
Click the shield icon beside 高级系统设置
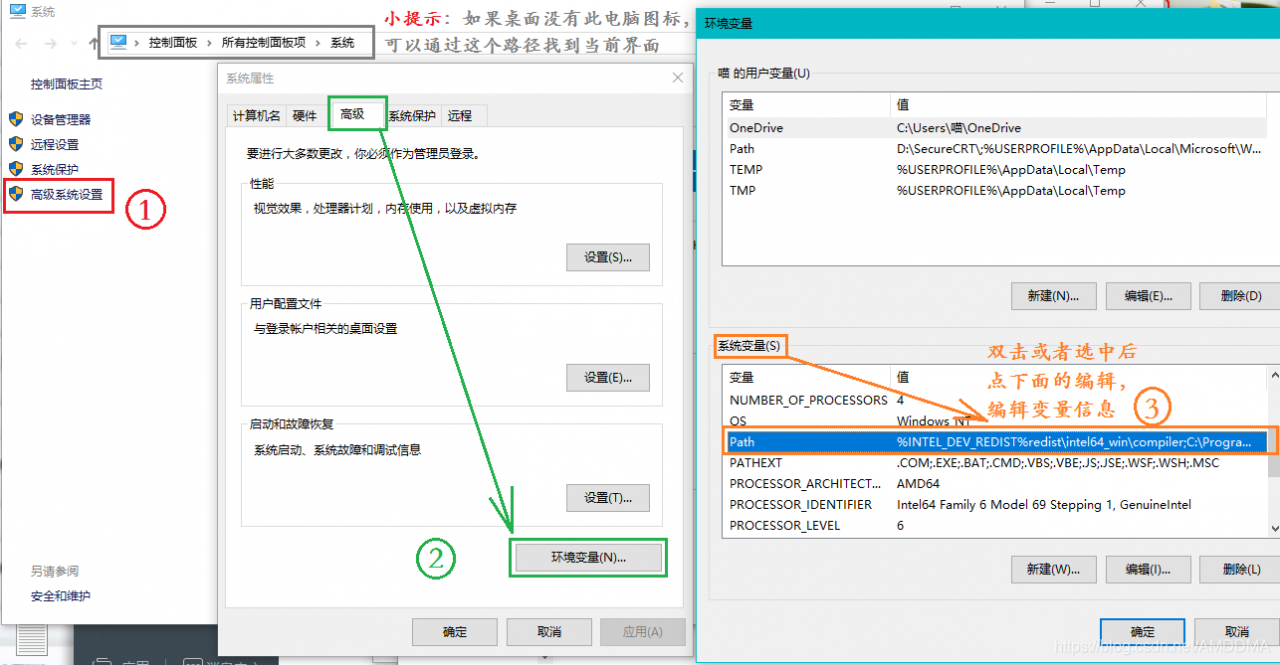click(16, 194)
